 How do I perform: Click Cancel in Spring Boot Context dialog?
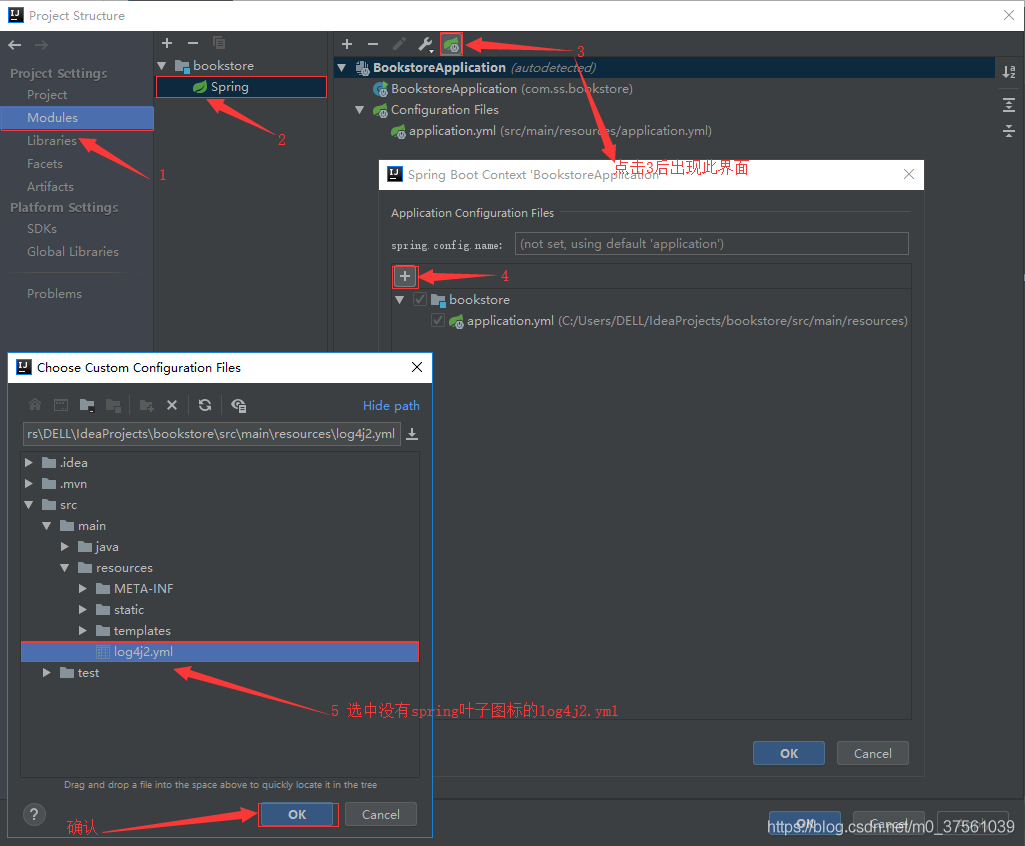point(872,753)
